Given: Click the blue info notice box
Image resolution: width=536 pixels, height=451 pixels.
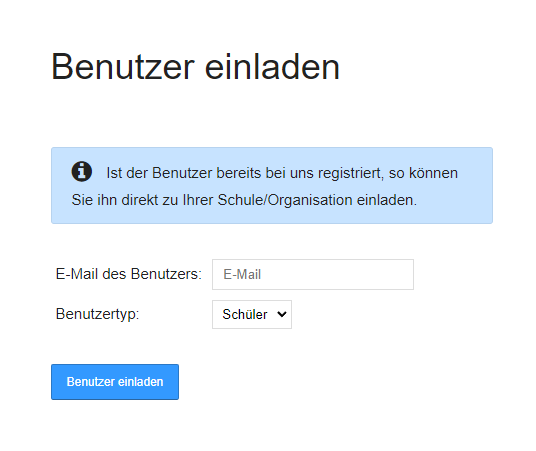Looking at the screenshot, I should click(x=272, y=185).
